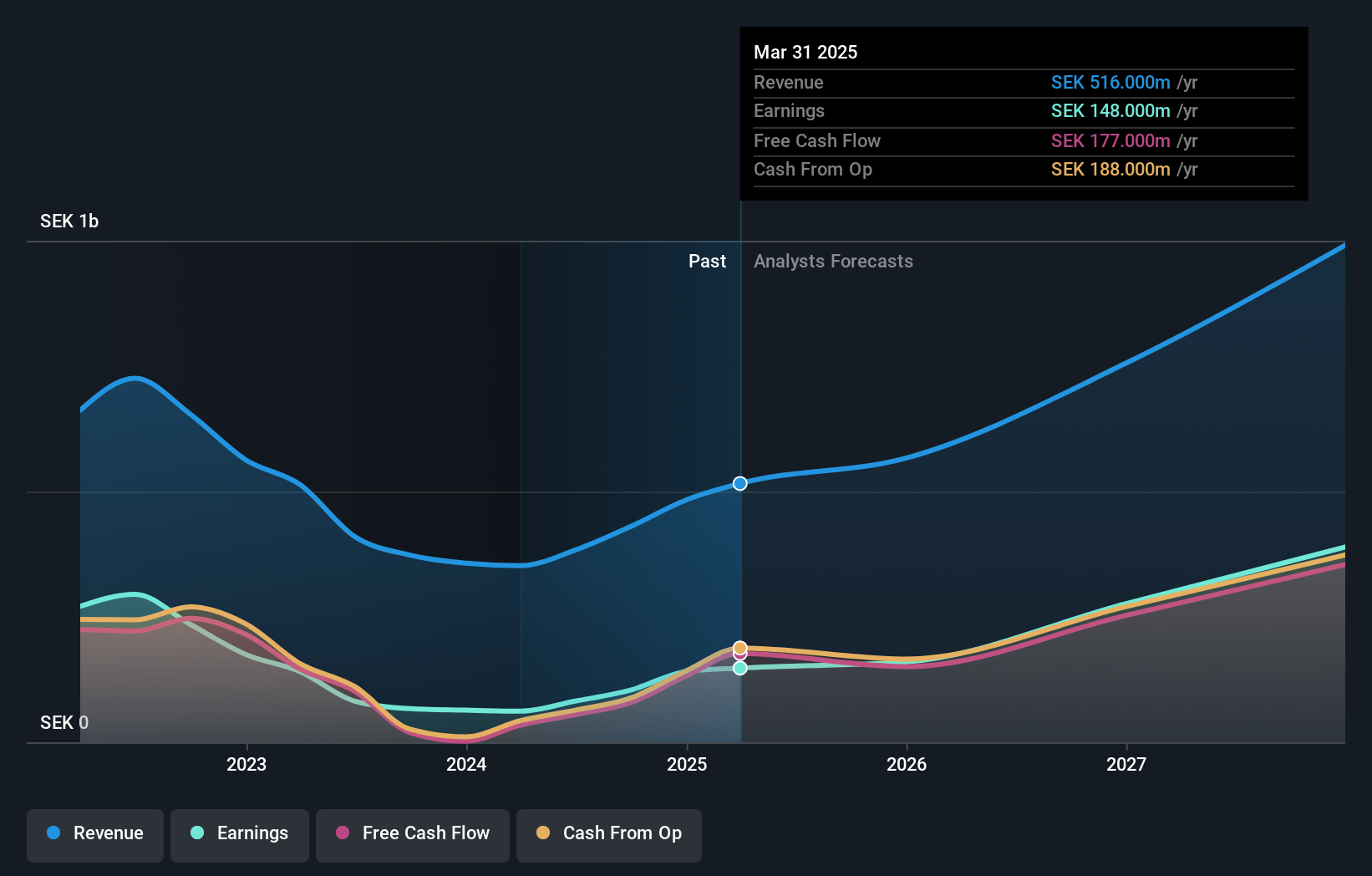This screenshot has width=1372, height=876.
Task: Click the 2023 x-axis label
Action: [x=246, y=764]
